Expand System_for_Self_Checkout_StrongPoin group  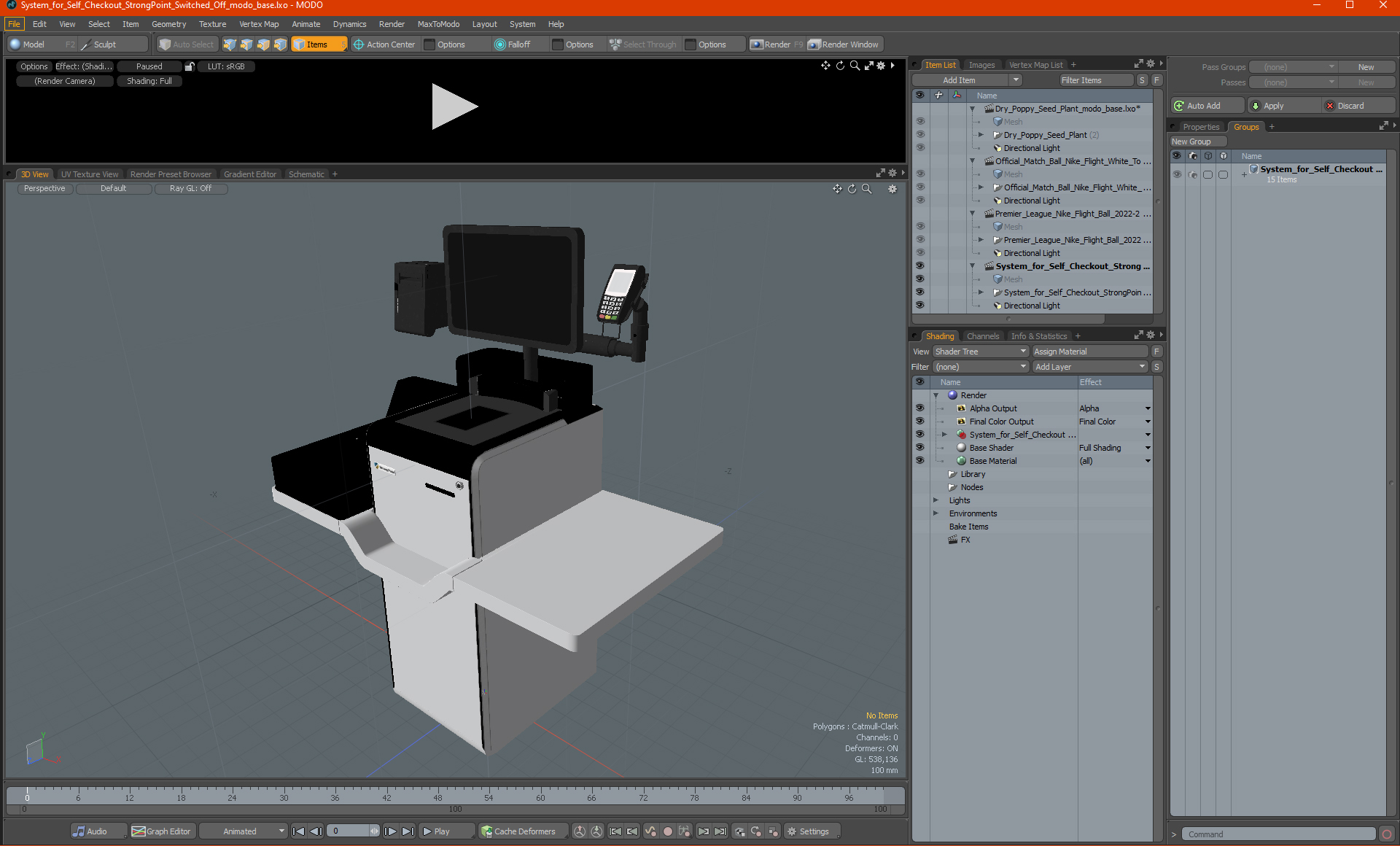(x=981, y=292)
